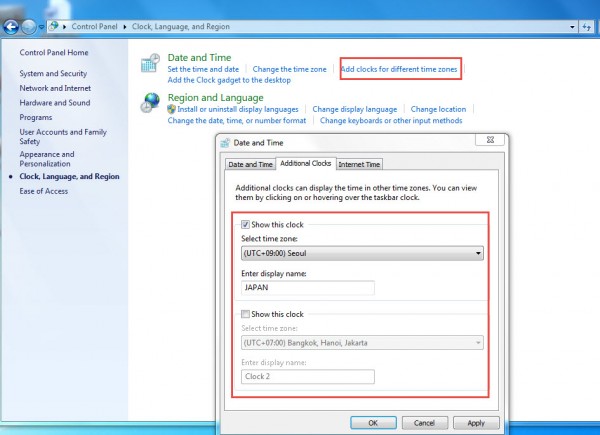600x435 pixels.
Task: Click the refresh button next to address bar
Action: point(587,27)
